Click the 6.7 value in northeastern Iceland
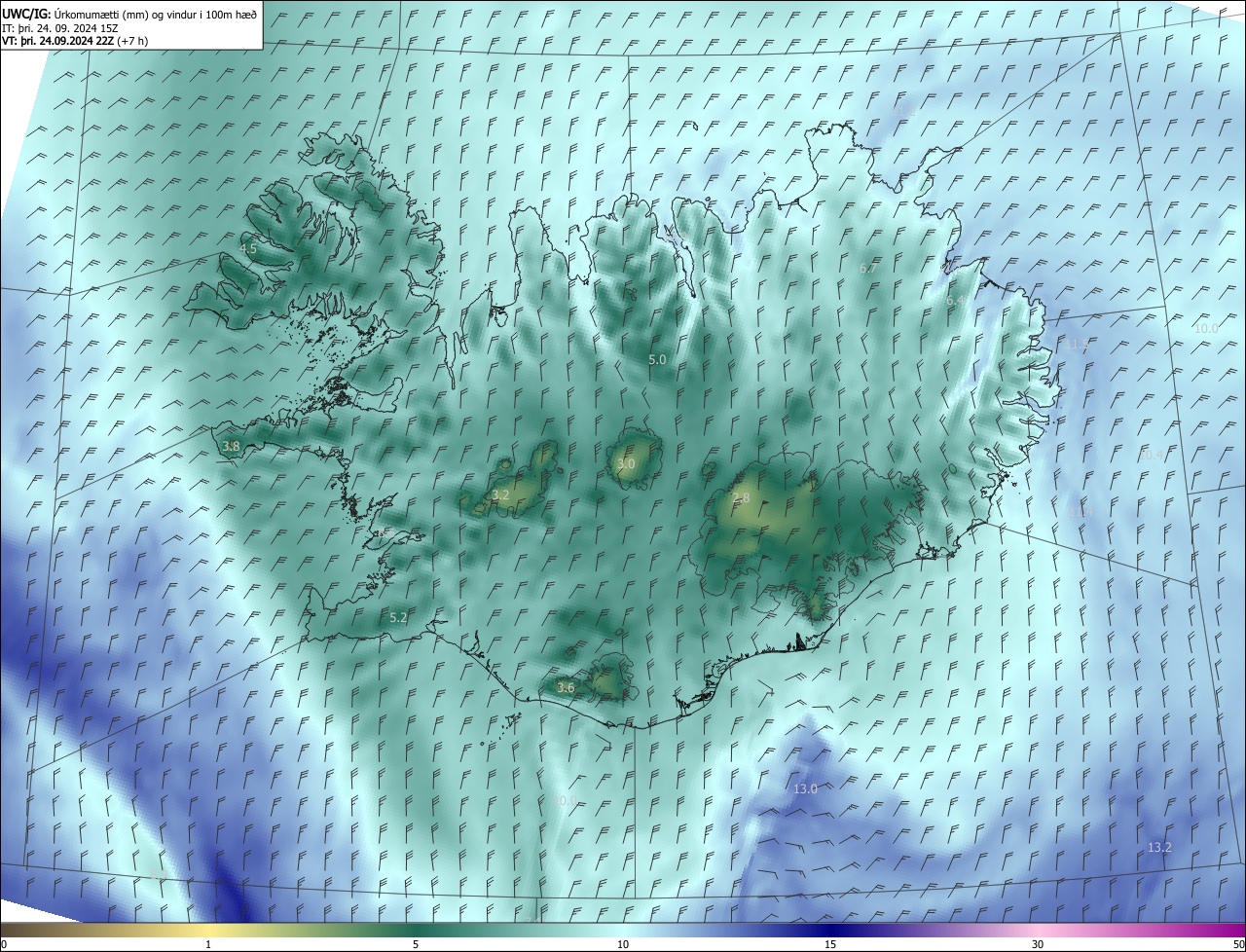Viewport: 1246px width, 952px height. point(869,269)
